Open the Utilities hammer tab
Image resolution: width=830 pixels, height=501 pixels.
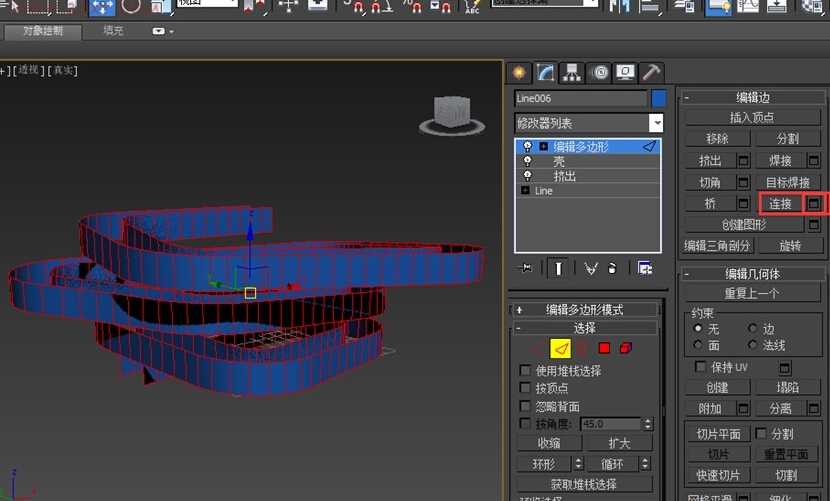pyautogui.click(x=651, y=73)
